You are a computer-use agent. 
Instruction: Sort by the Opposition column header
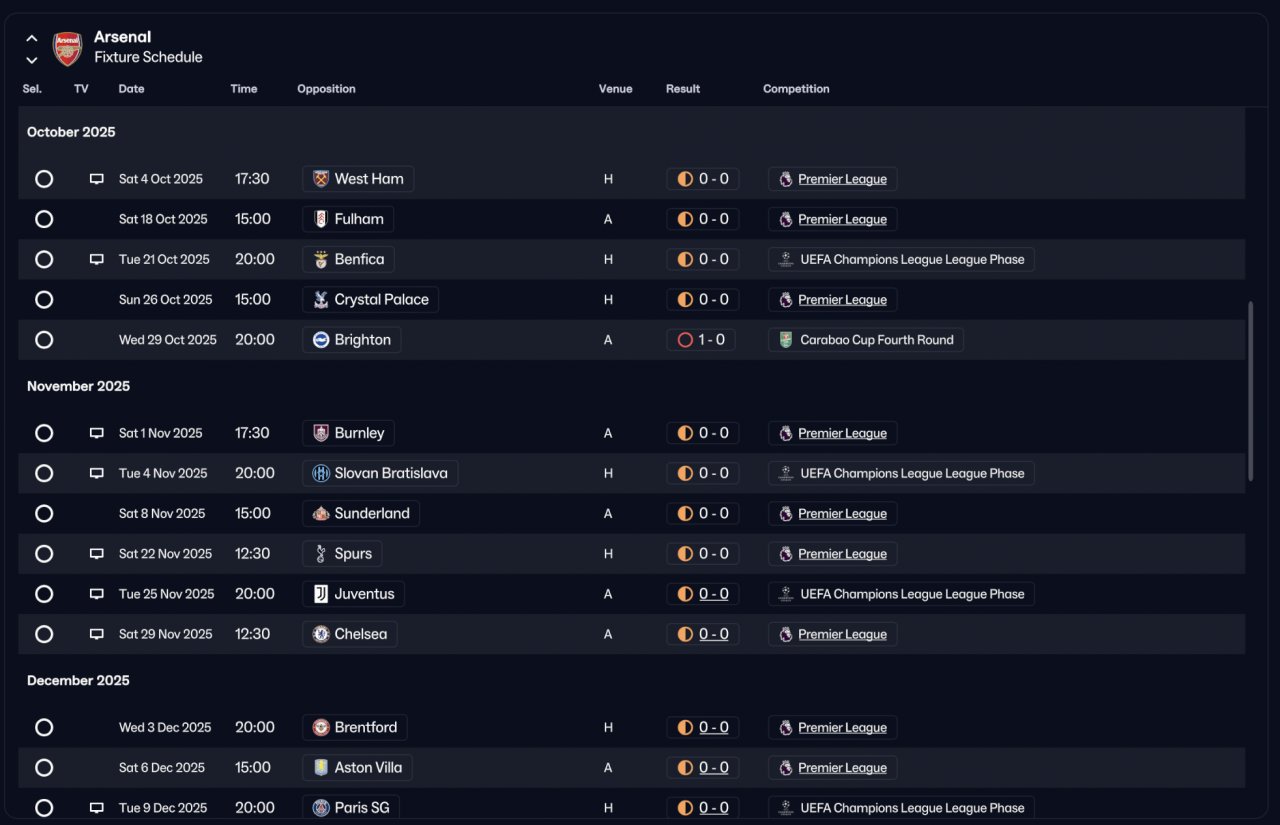pos(326,89)
